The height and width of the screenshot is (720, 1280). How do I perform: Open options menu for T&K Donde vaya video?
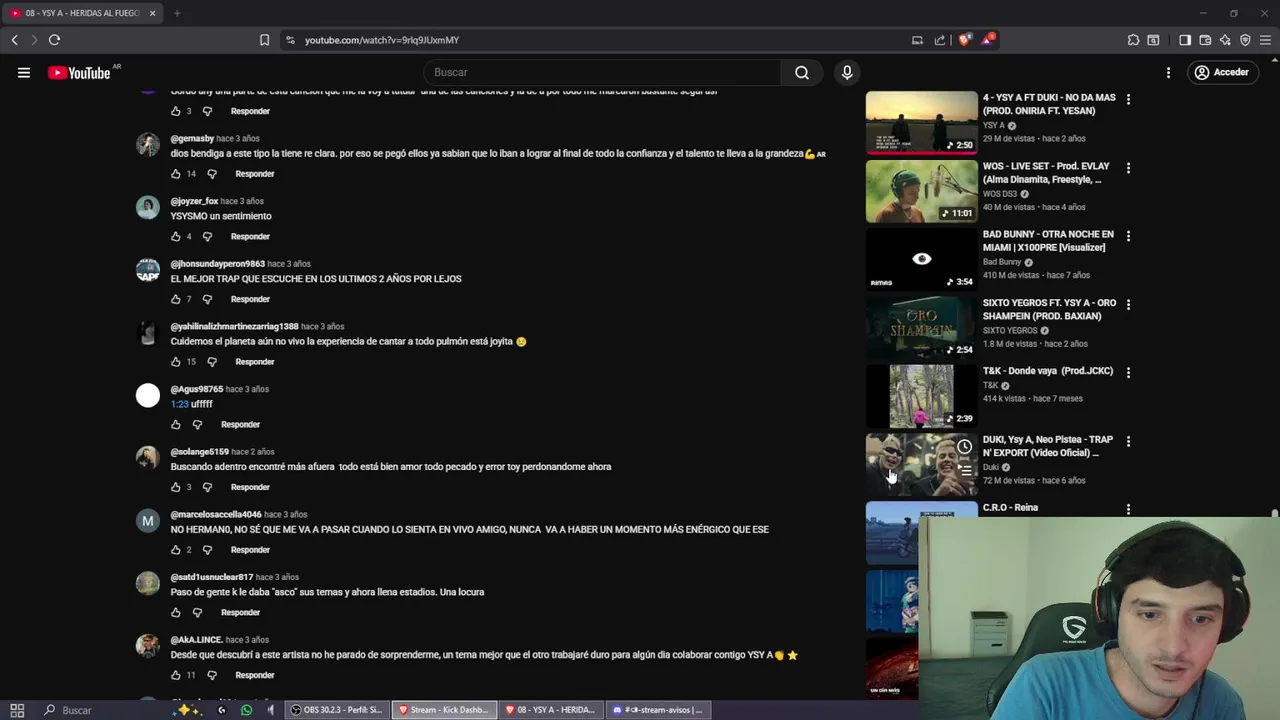[x=1128, y=372]
